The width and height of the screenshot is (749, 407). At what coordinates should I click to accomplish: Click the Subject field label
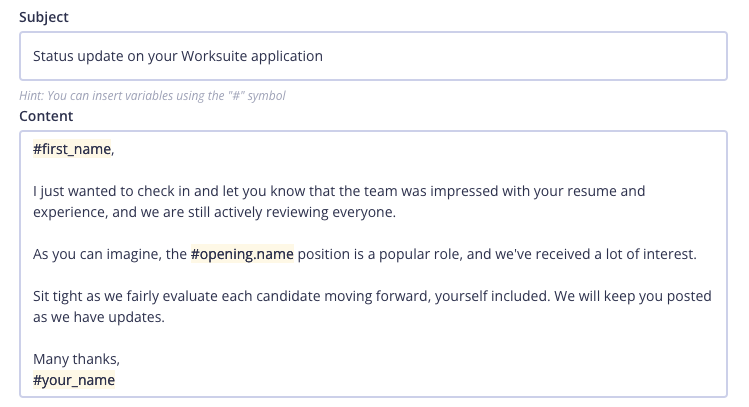coord(45,18)
